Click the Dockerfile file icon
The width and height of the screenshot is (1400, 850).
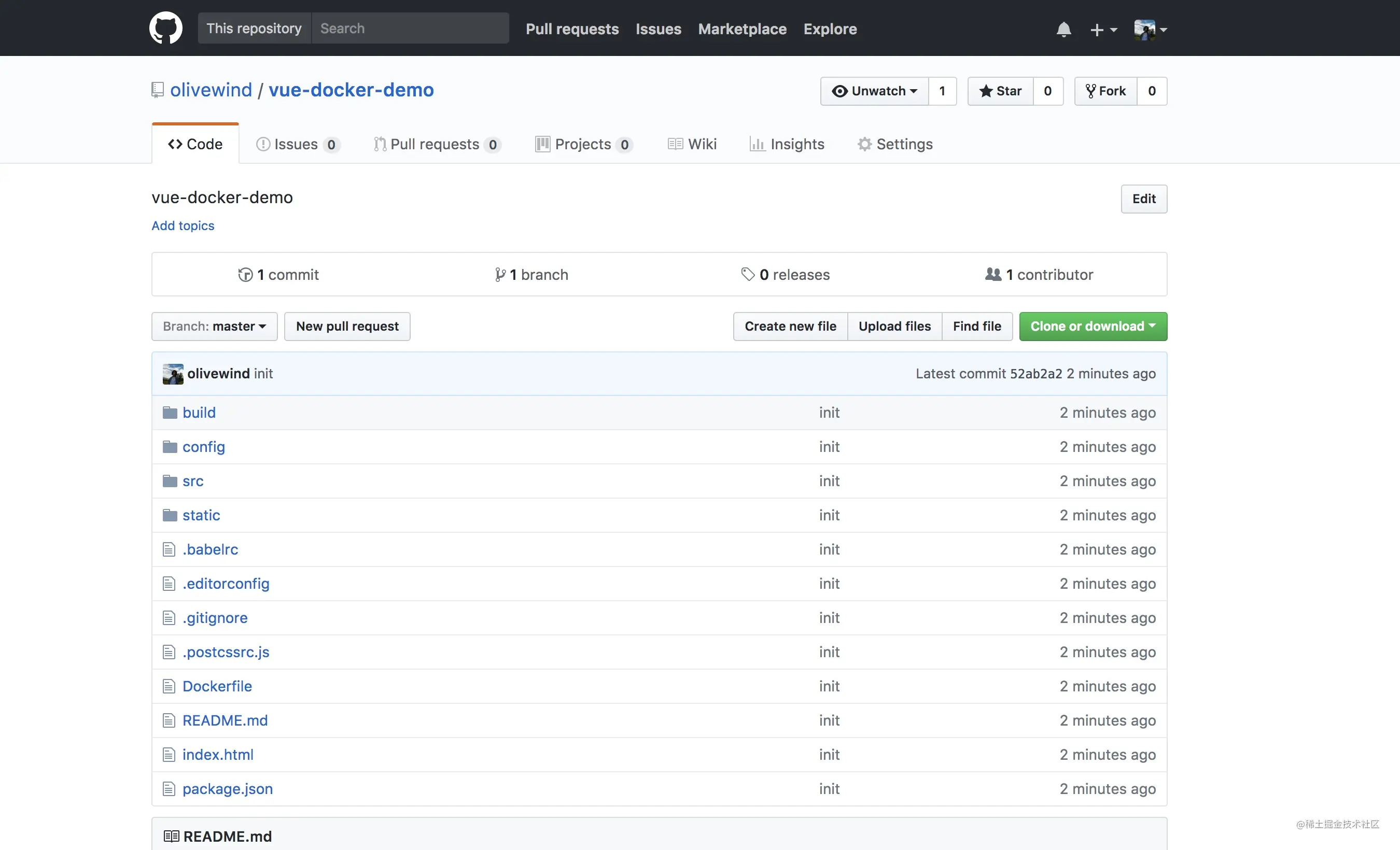(169, 686)
